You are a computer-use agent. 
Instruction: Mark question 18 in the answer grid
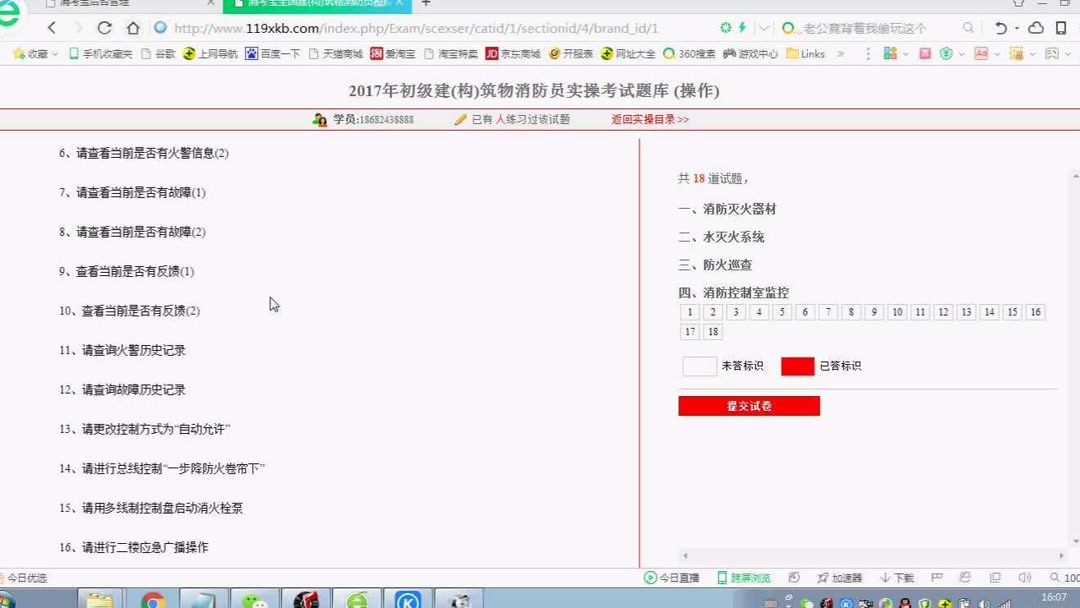point(712,332)
